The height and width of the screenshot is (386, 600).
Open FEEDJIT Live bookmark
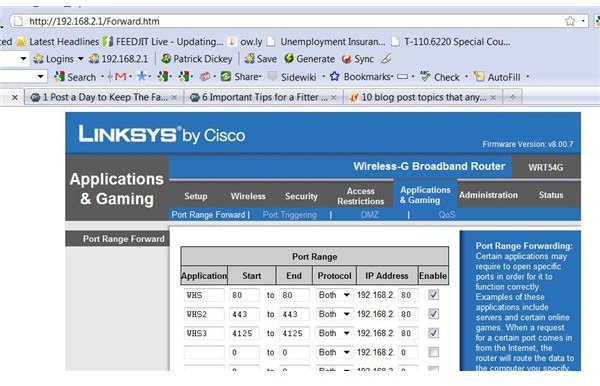coord(163,41)
